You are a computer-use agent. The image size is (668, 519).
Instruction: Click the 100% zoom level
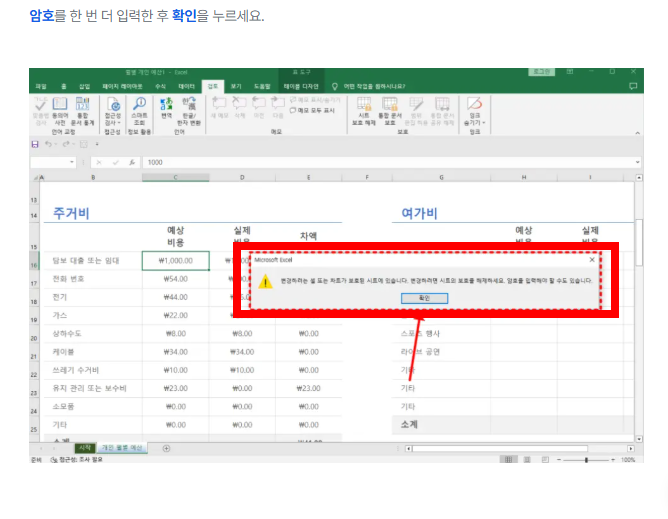pos(628,460)
